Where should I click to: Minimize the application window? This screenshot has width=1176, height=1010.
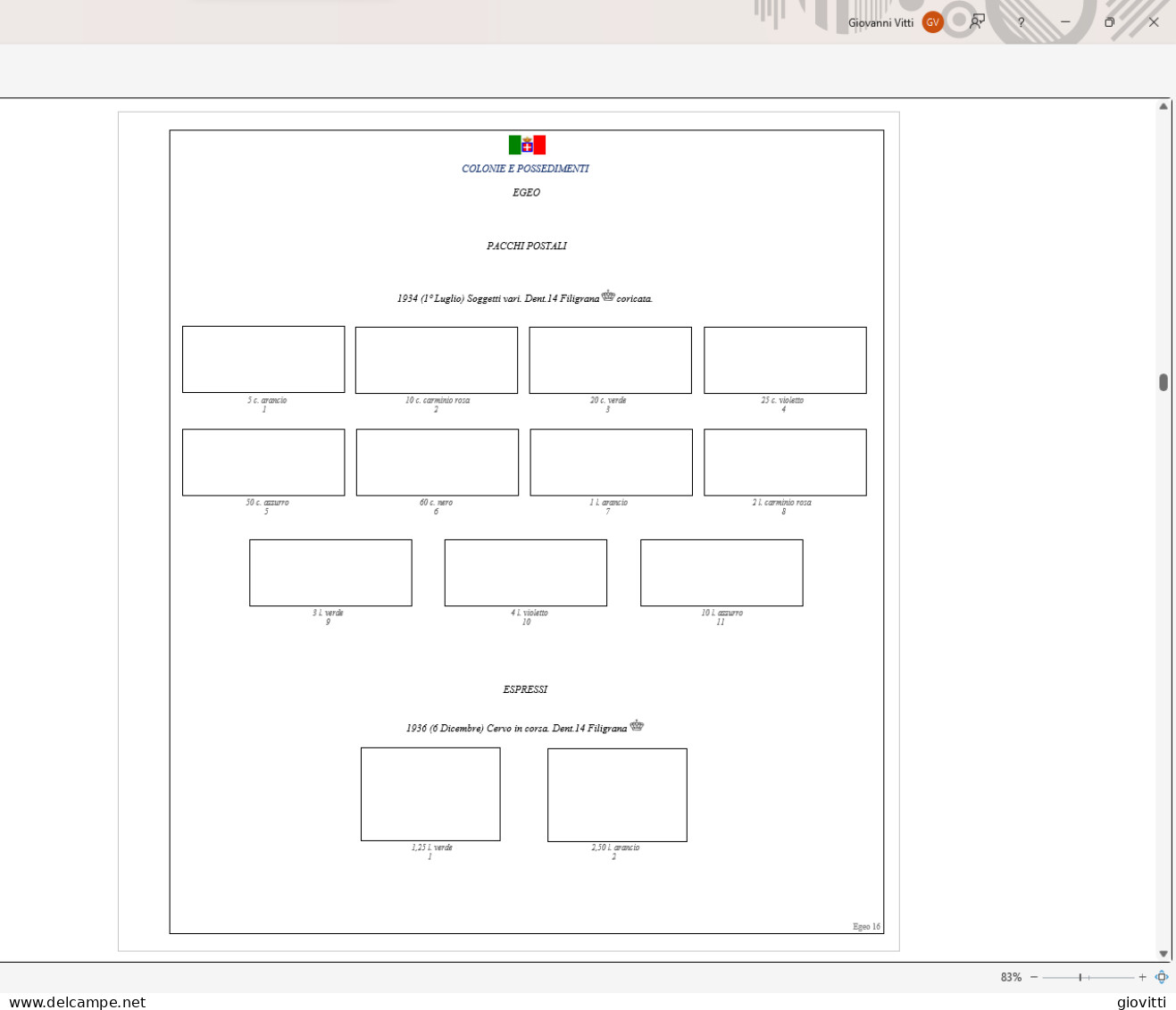[1065, 22]
